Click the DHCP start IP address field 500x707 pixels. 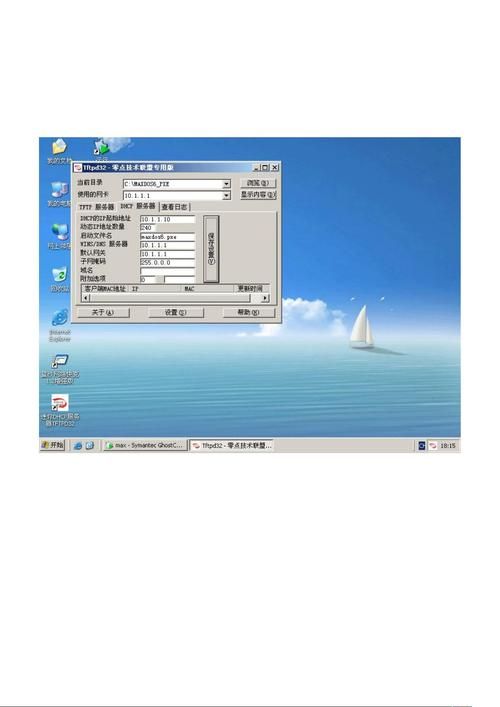point(168,220)
